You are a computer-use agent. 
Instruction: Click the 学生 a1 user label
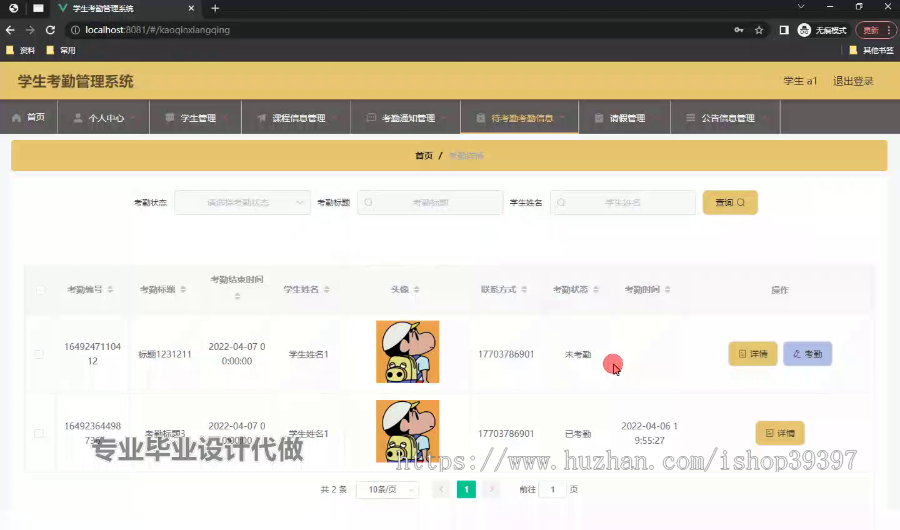(800, 81)
